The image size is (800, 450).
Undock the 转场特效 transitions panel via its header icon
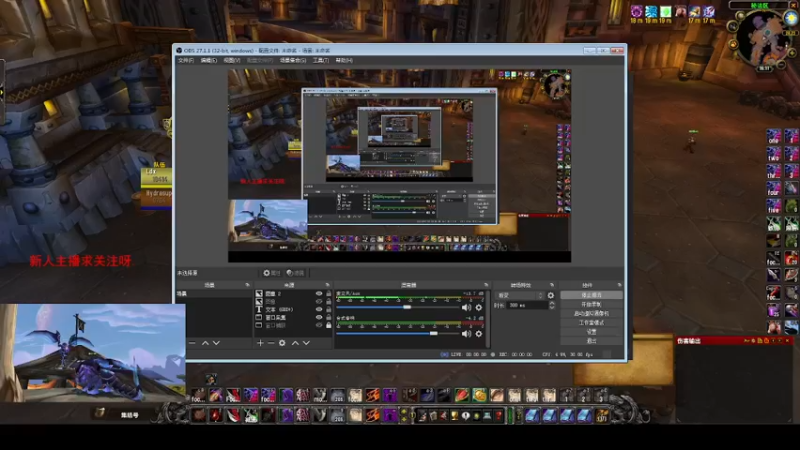(x=552, y=285)
